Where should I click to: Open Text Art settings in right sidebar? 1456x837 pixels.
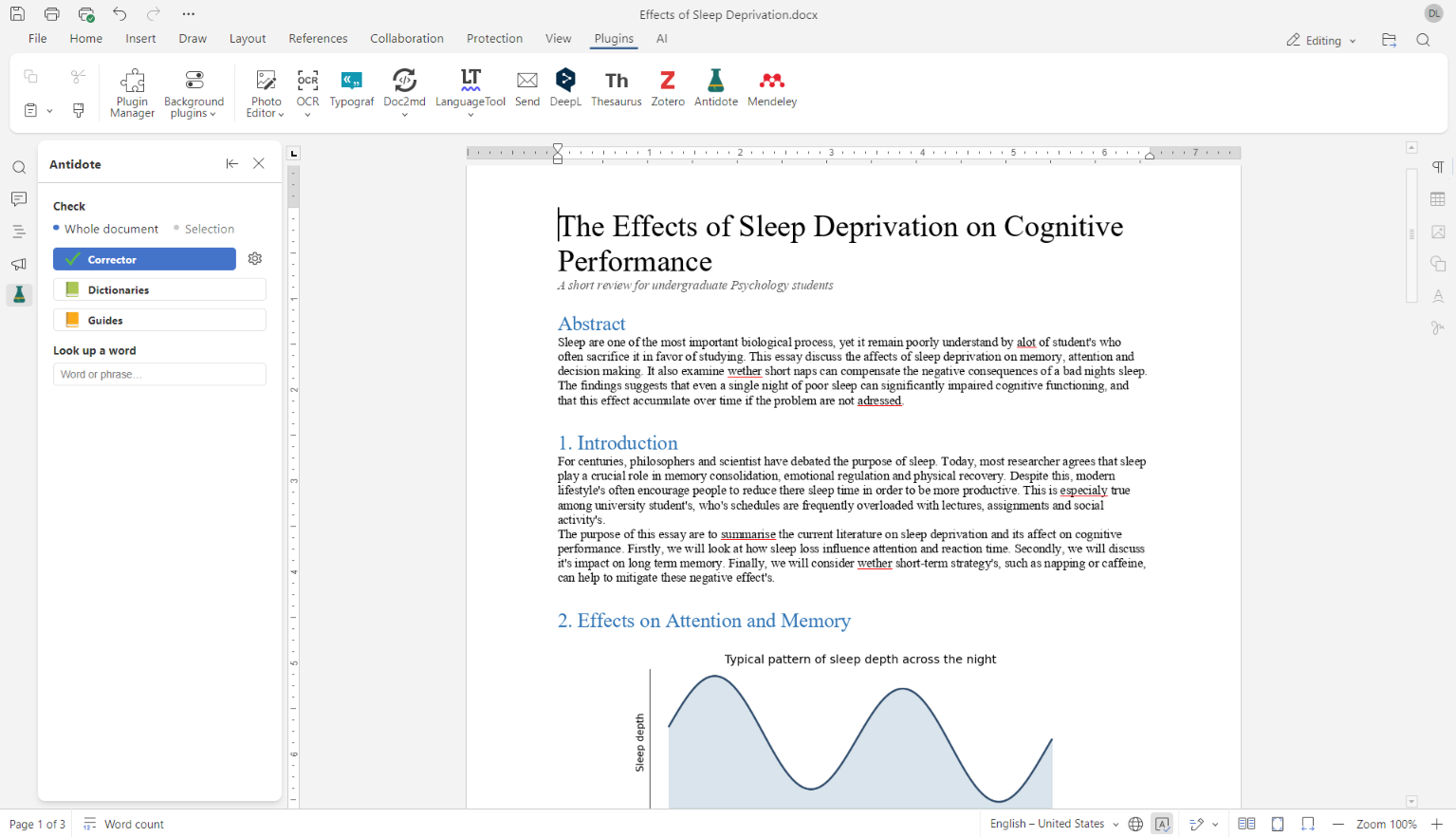point(1438,296)
